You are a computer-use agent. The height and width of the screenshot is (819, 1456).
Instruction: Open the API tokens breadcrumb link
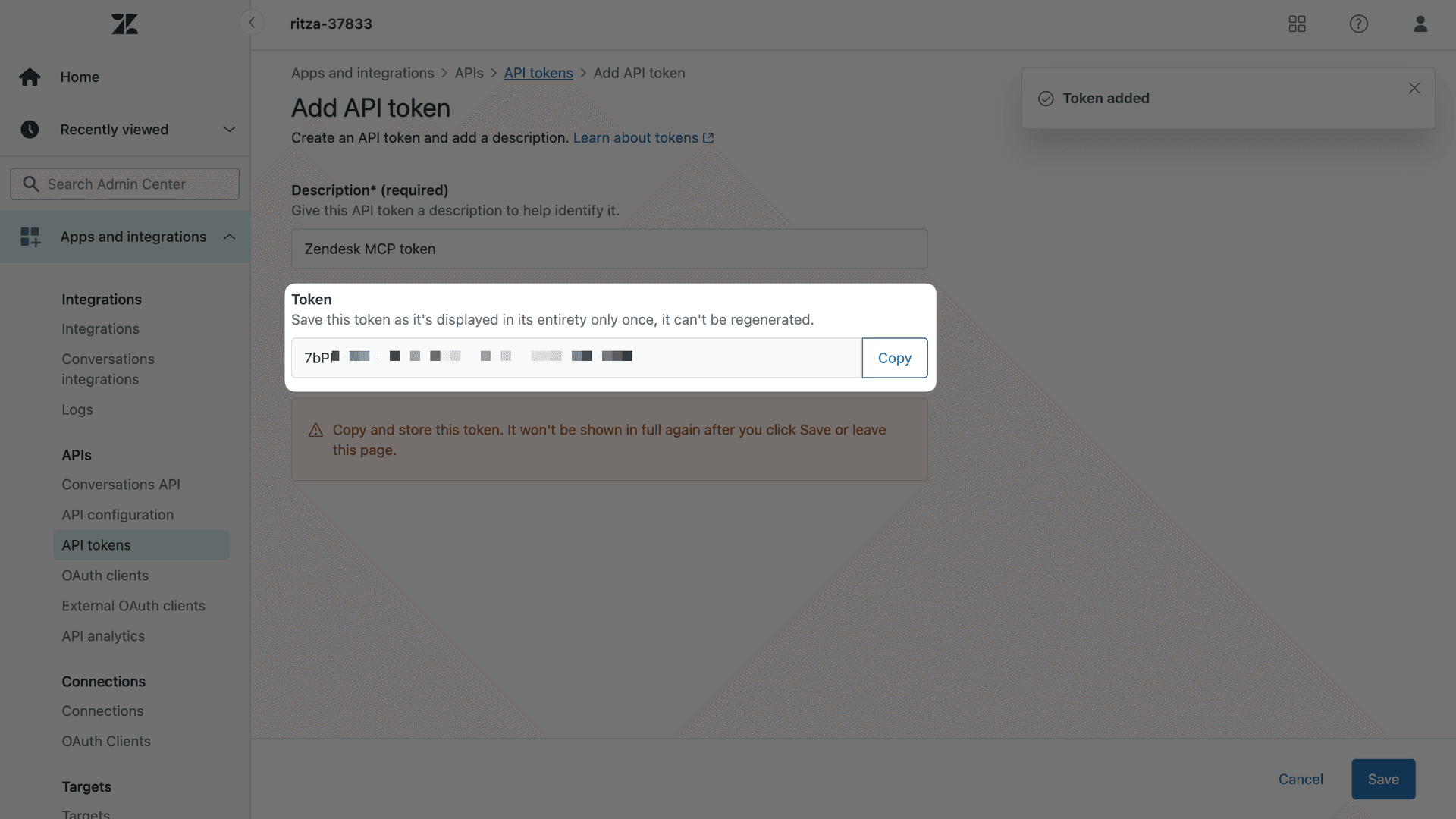(x=538, y=73)
